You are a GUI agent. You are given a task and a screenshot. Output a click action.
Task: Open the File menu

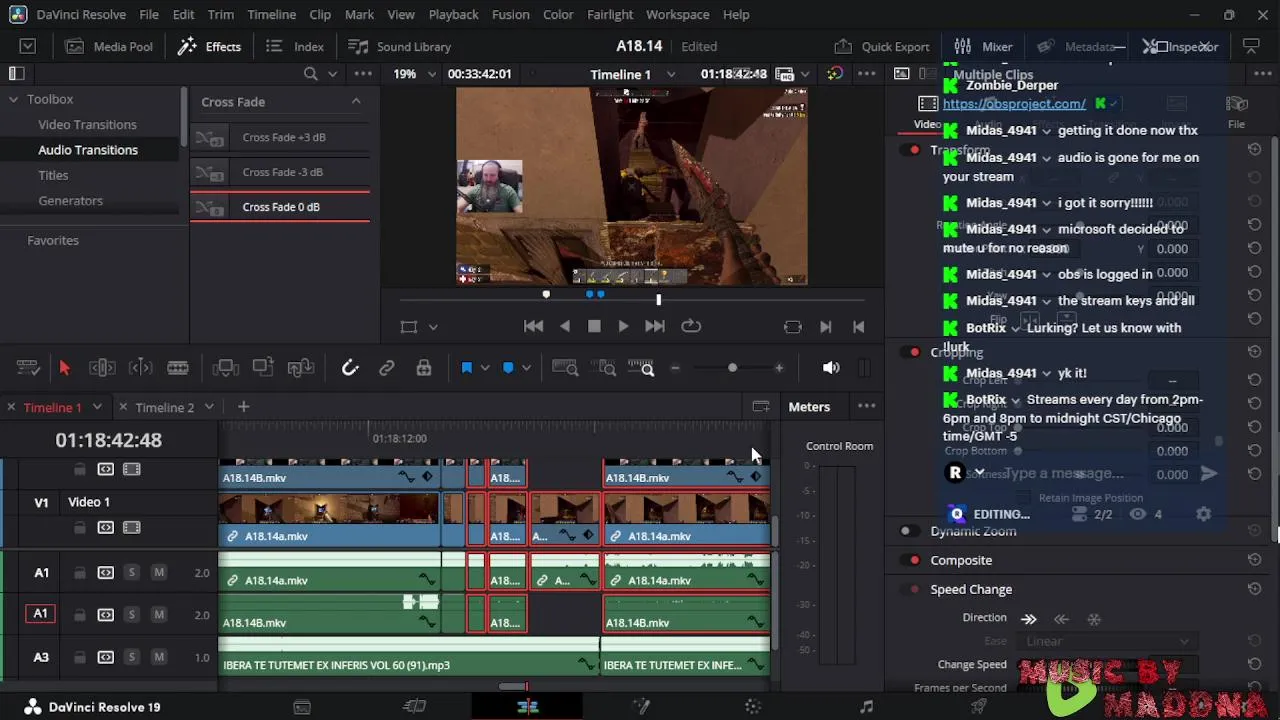pyautogui.click(x=149, y=15)
